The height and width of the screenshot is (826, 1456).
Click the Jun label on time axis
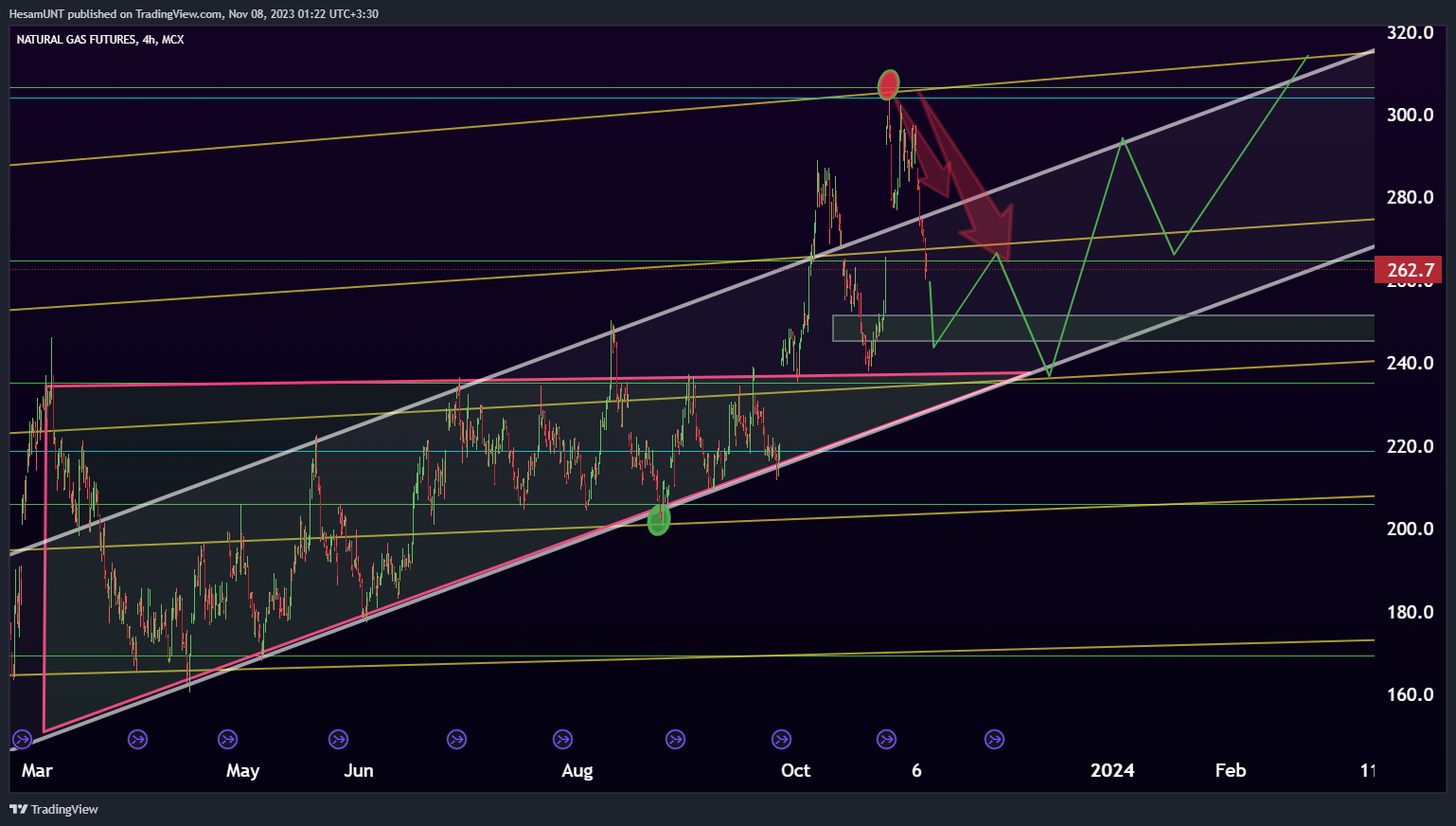(x=359, y=770)
